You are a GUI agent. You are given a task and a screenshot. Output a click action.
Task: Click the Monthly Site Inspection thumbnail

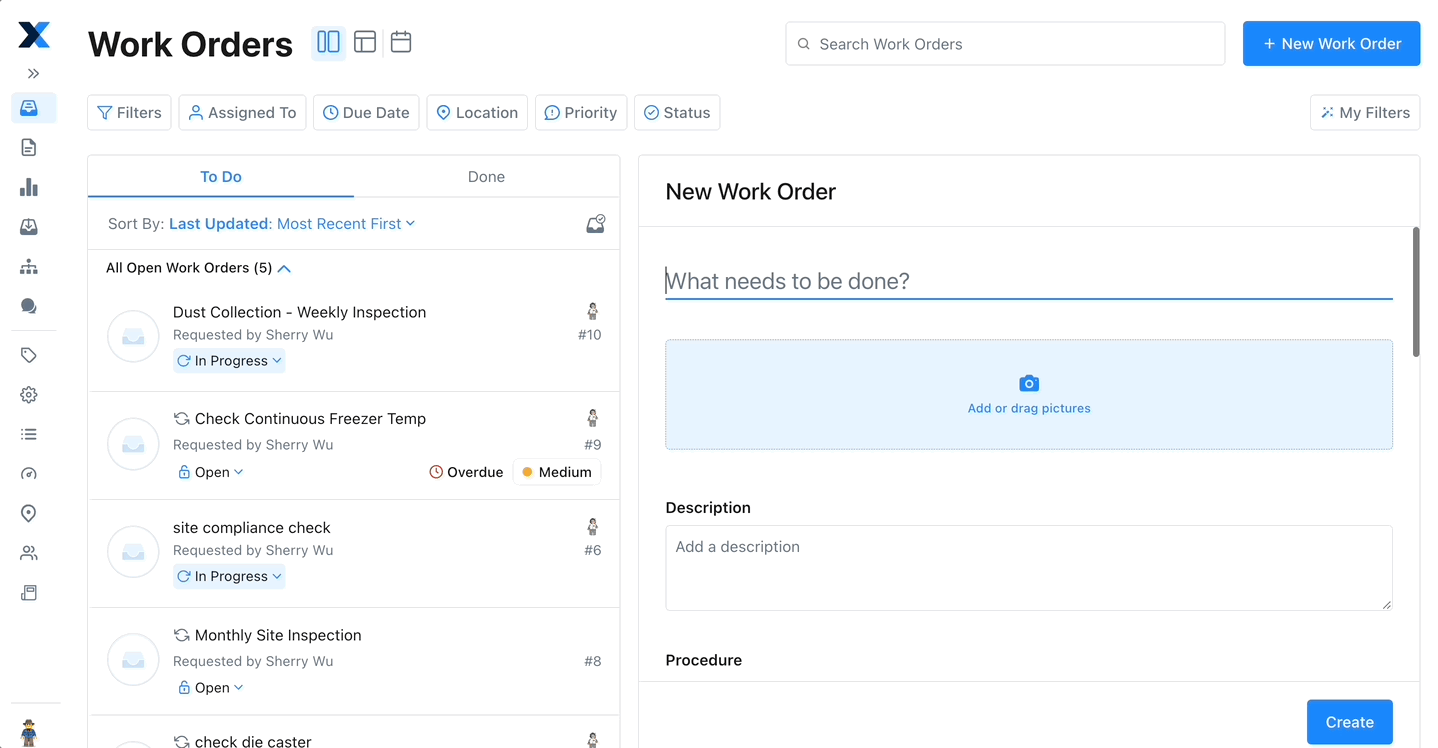click(133, 660)
